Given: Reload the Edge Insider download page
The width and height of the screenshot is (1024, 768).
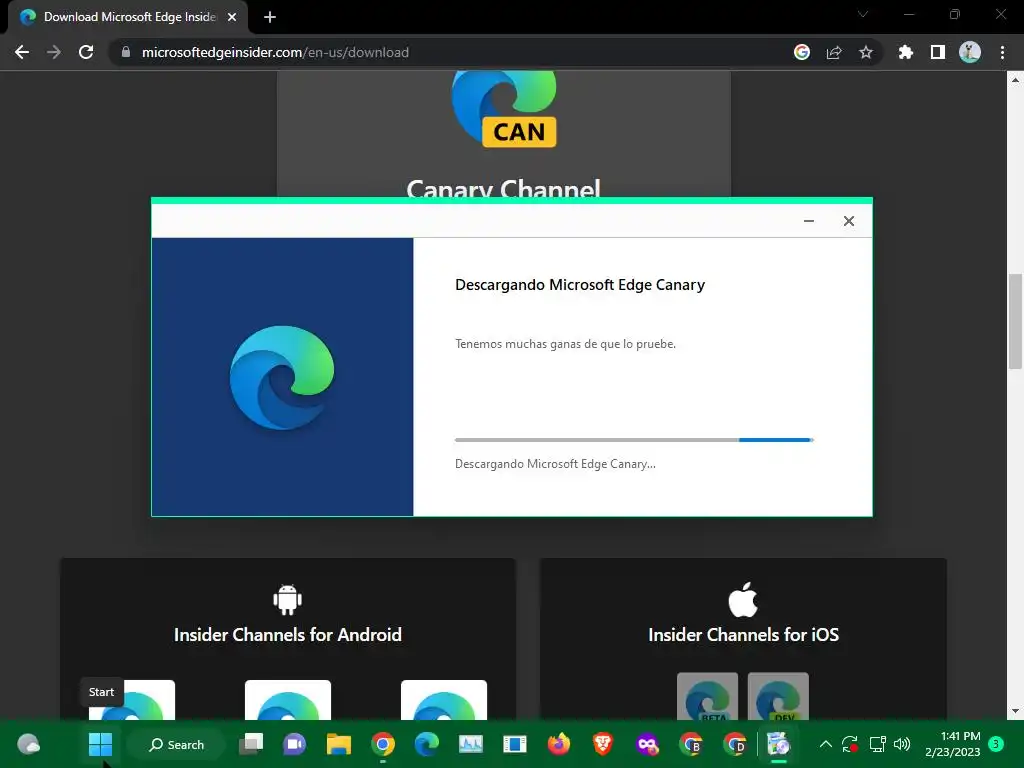Looking at the screenshot, I should (x=86, y=52).
